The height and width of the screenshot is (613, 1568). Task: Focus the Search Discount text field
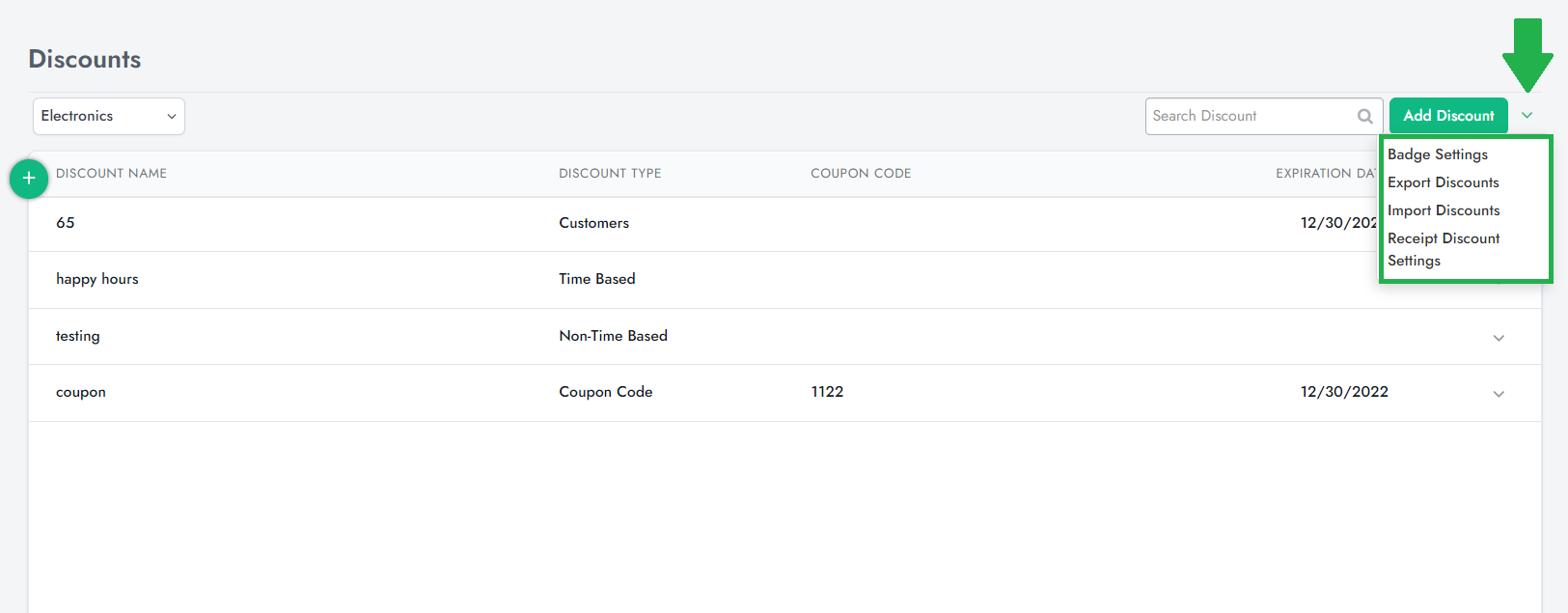pos(1250,116)
